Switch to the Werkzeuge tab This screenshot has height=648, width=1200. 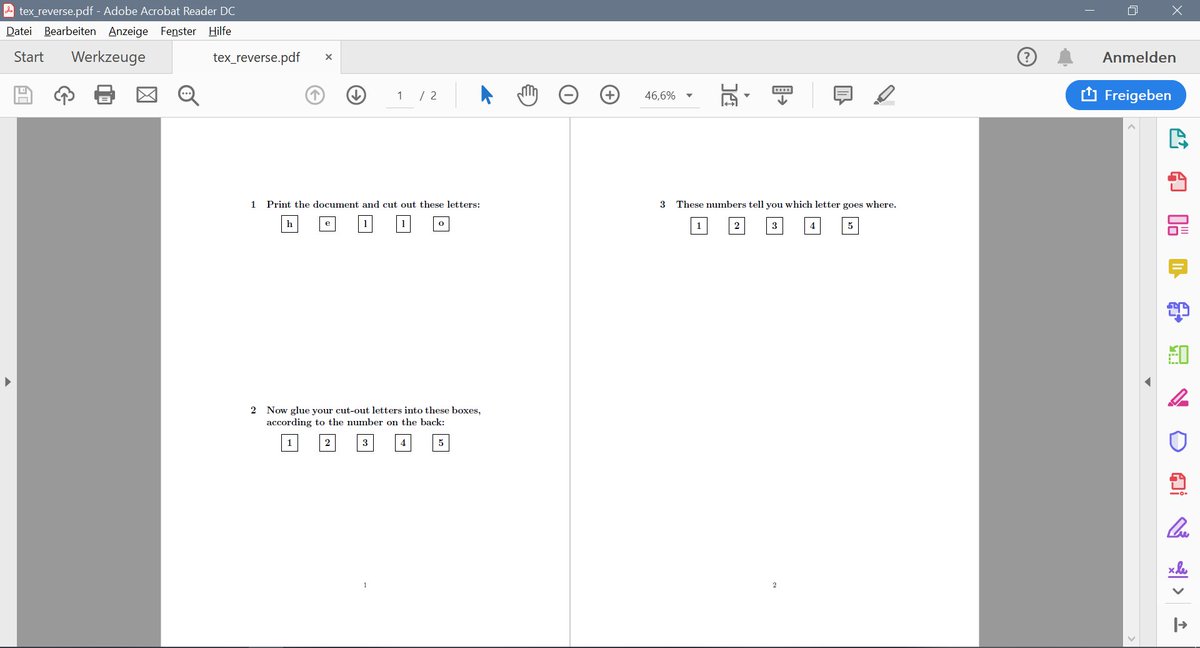[x=108, y=57]
